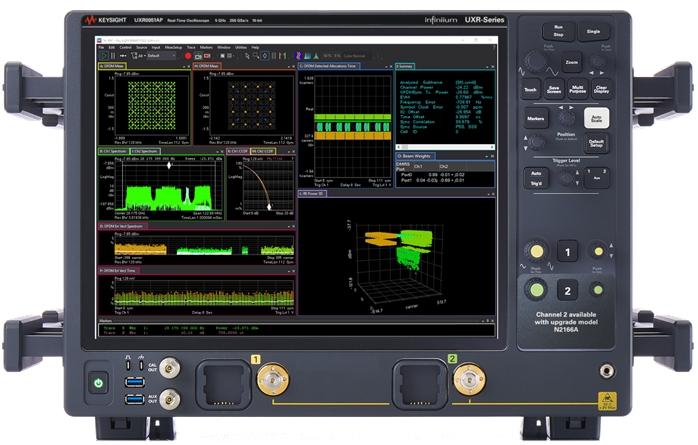The image size is (698, 445).
Task: Start the measurement with the green play icon
Action: point(104,56)
